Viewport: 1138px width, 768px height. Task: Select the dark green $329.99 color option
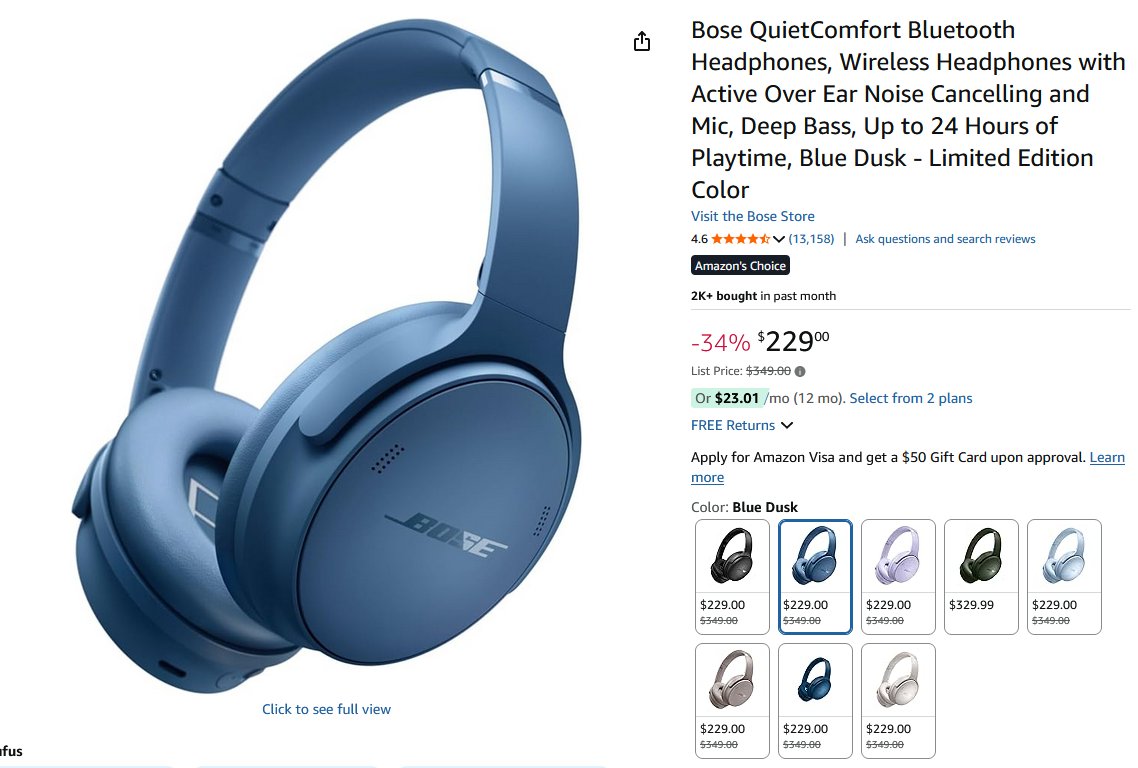(981, 576)
